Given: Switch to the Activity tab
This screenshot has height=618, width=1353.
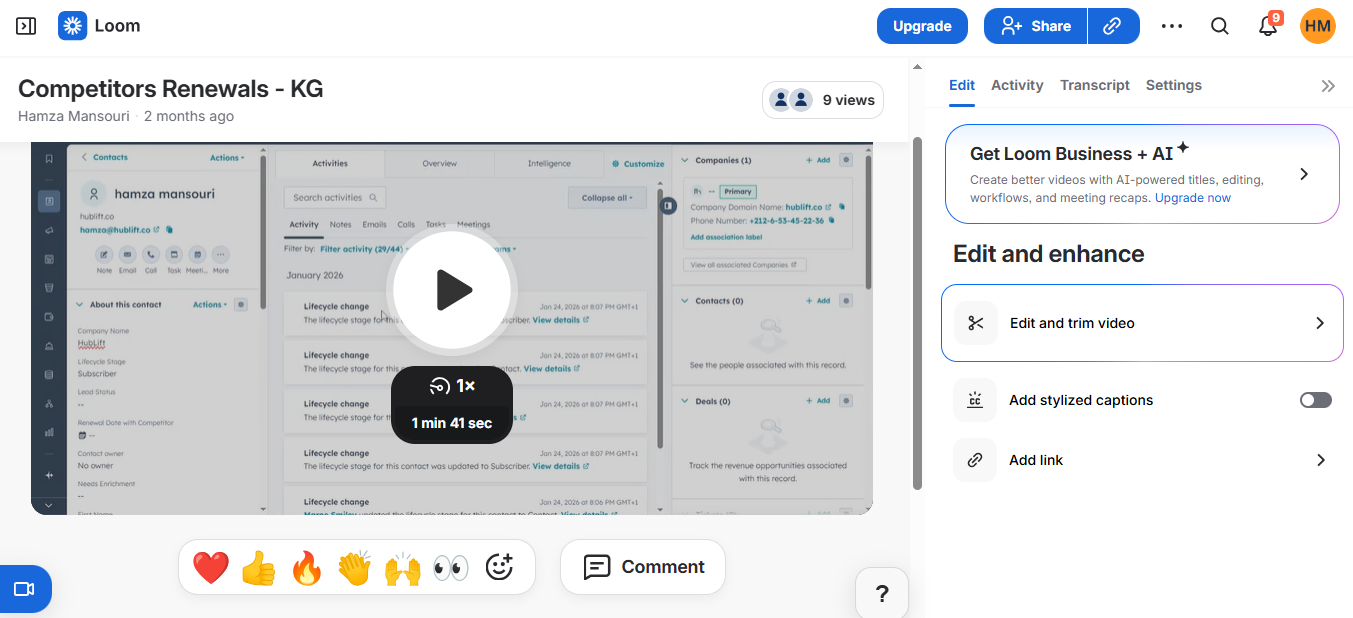Looking at the screenshot, I should [1017, 85].
